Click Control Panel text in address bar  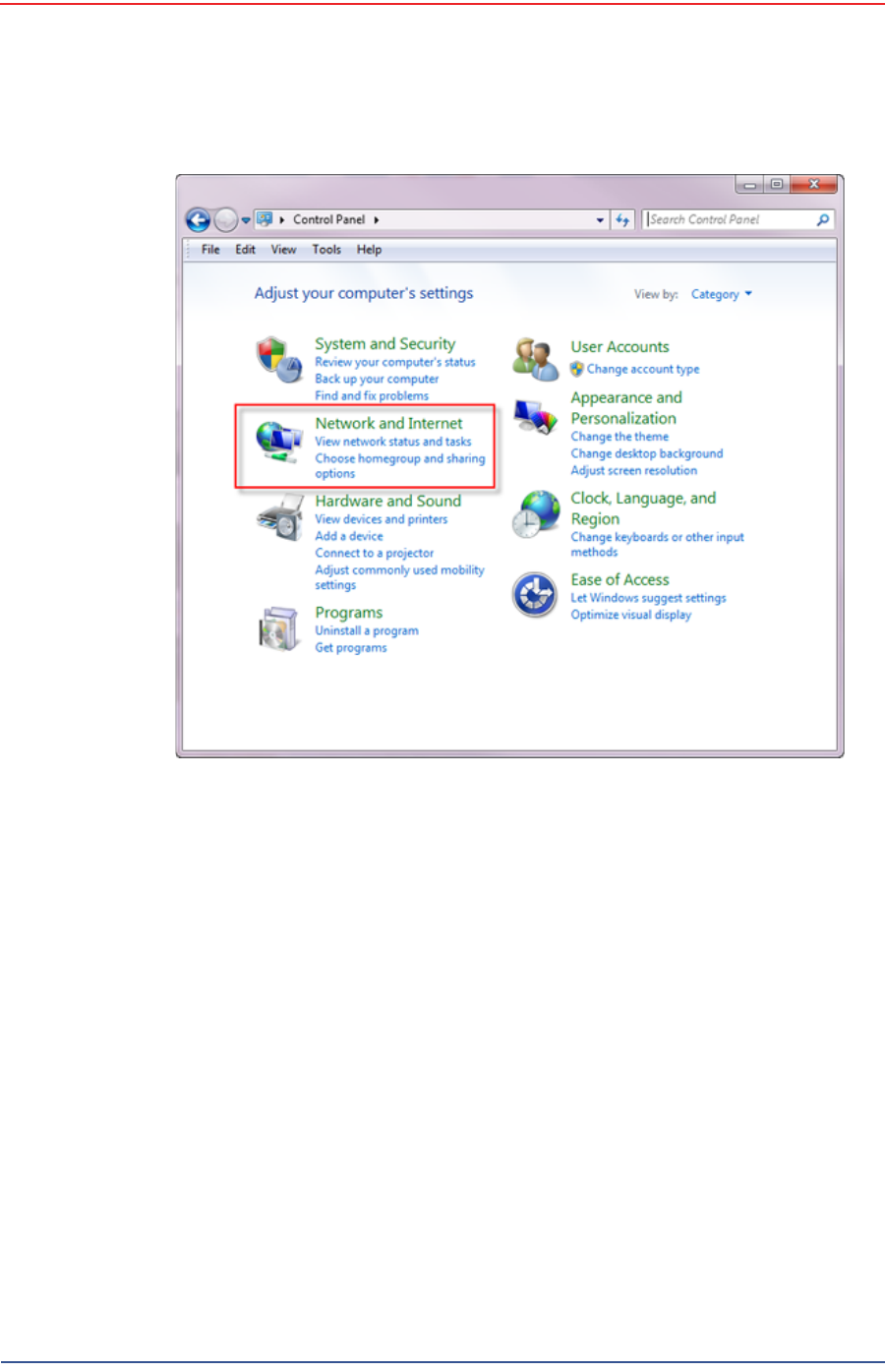328,220
